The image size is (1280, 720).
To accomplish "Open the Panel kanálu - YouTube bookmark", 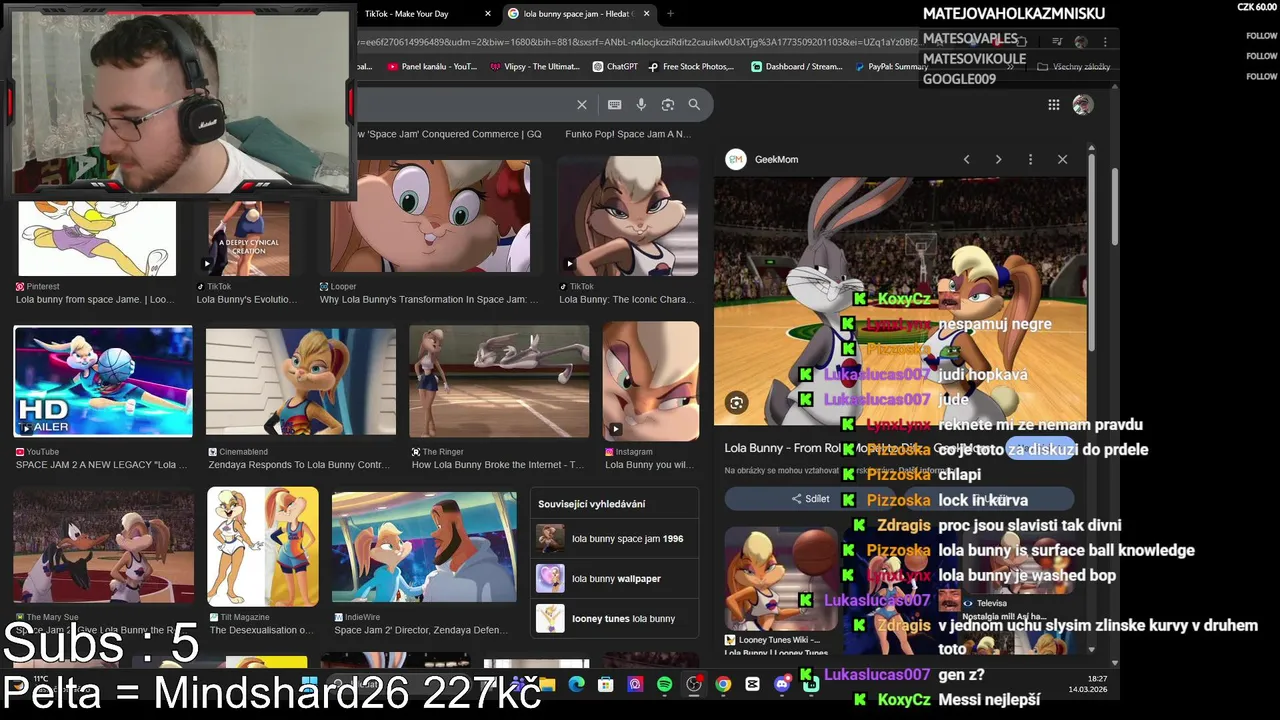I will pyautogui.click(x=432, y=67).
